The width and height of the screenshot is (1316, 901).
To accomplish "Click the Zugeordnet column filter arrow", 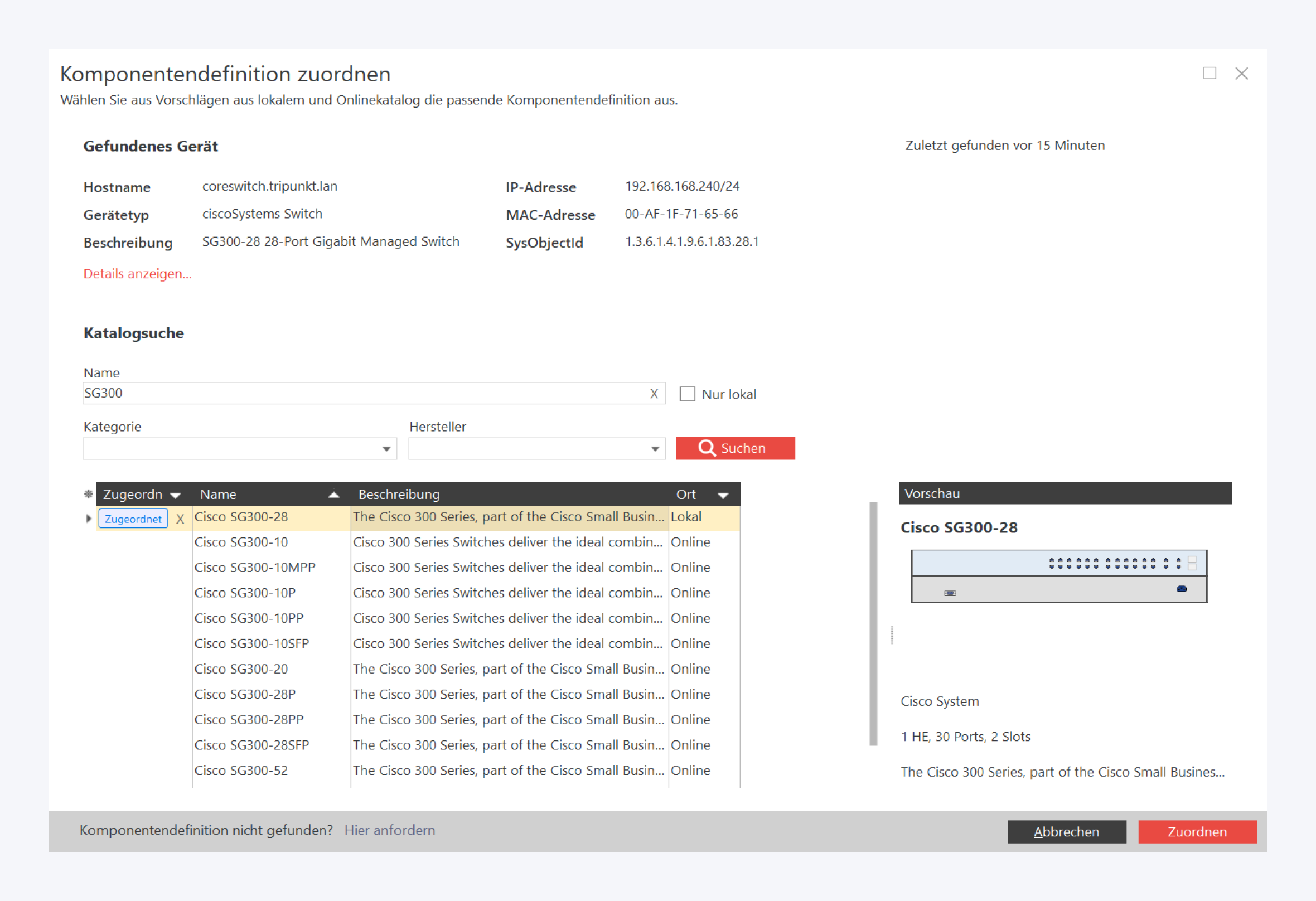I will 176,495.
